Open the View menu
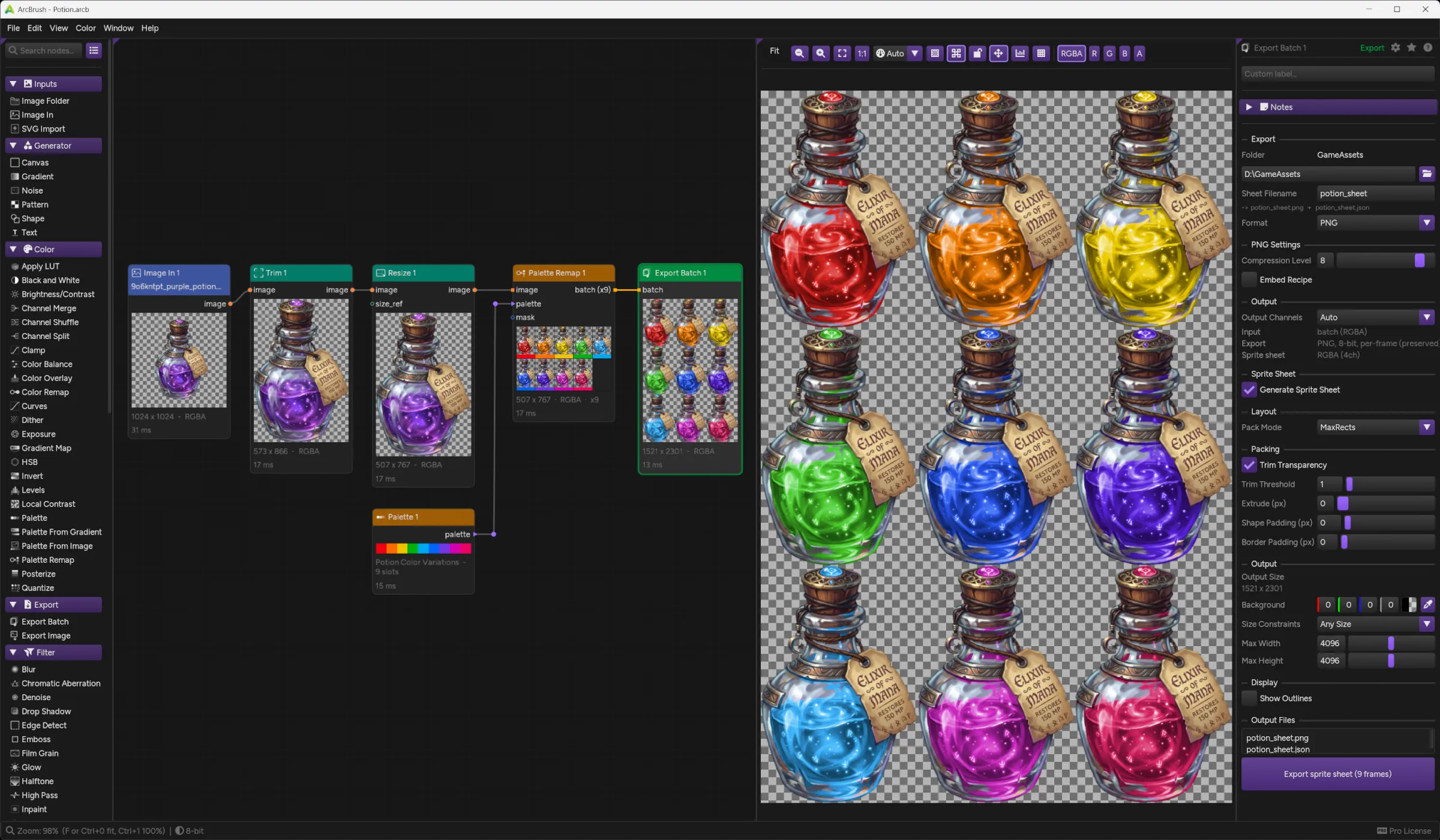Image resolution: width=1440 pixels, height=840 pixels. [58, 28]
